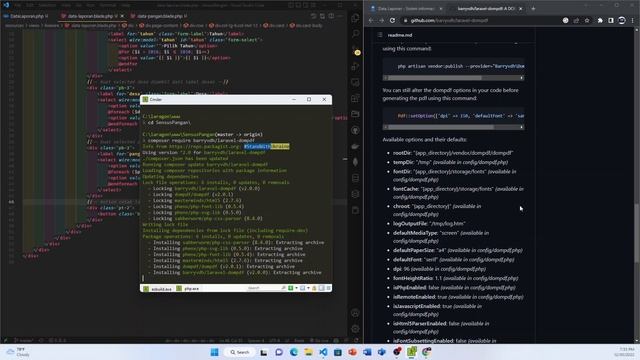Toggle Chrome side panel
This screenshot has width=640, height=360.
click(611, 20)
